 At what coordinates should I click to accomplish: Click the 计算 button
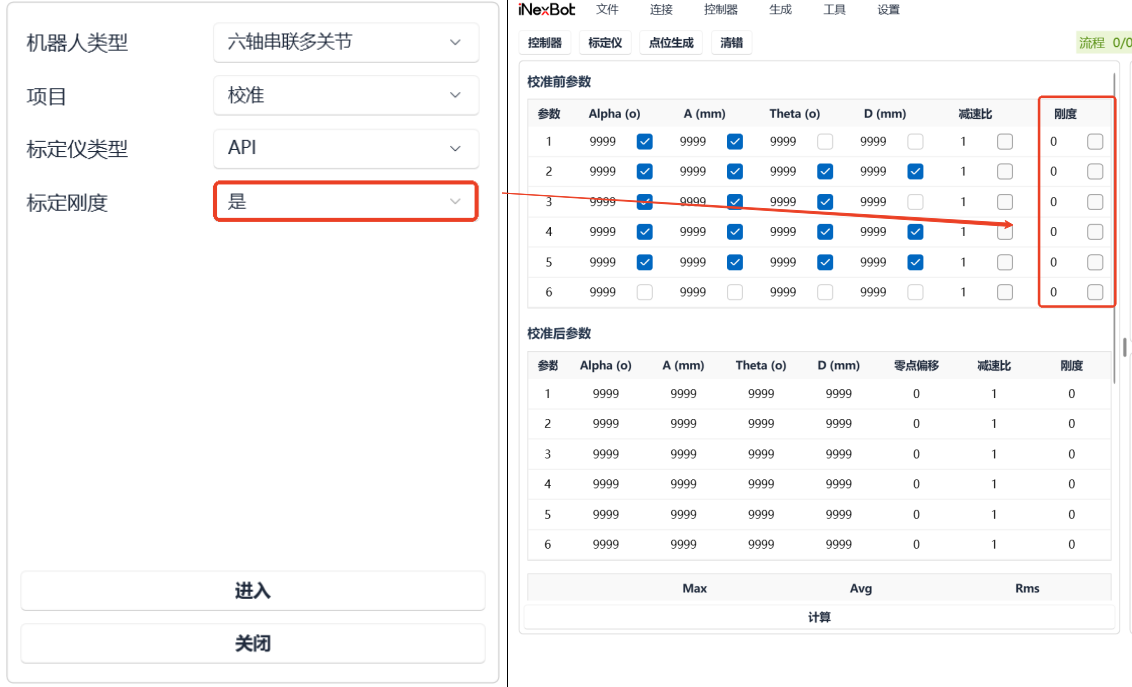pyautogui.click(x=819, y=617)
